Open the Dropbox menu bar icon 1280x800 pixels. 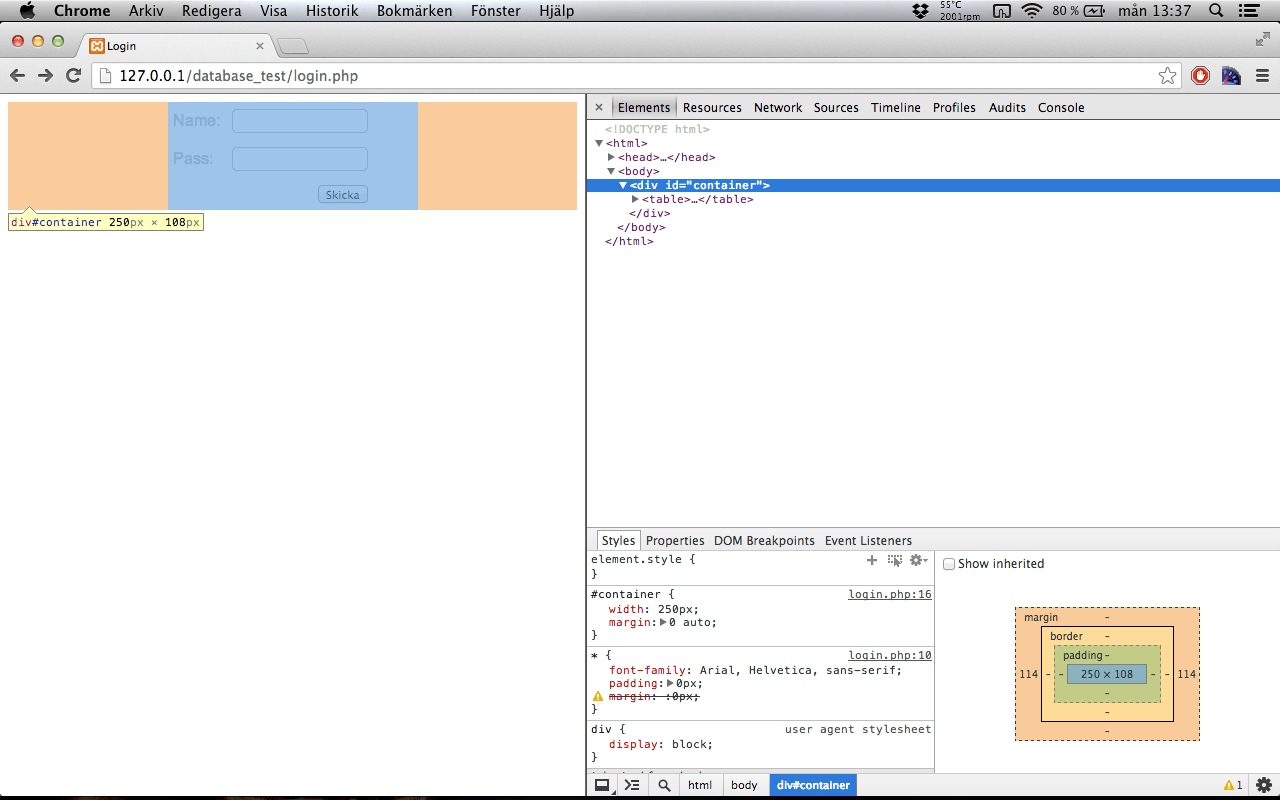(x=919, y=12)
